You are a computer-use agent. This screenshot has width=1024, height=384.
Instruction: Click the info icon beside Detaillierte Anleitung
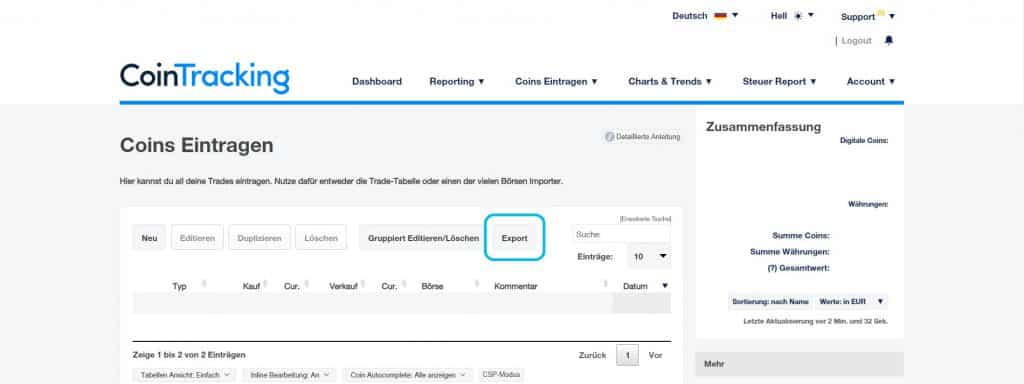tap(609, 137)
